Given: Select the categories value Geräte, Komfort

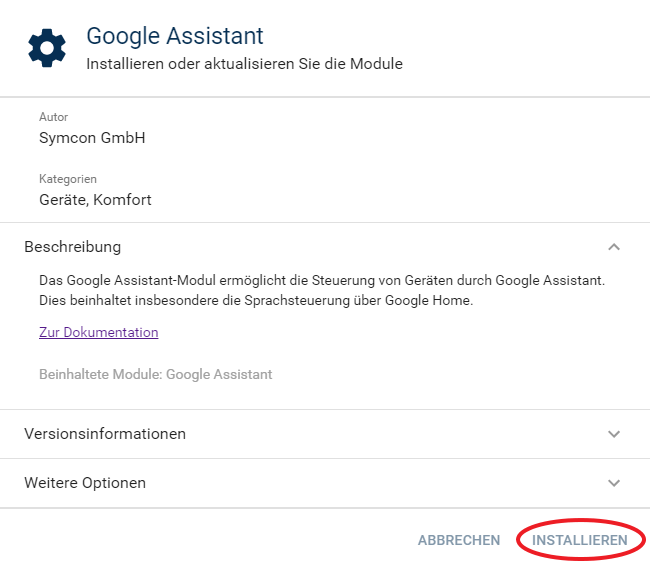Looking at the screenshot, I should (x=95, y=200).
